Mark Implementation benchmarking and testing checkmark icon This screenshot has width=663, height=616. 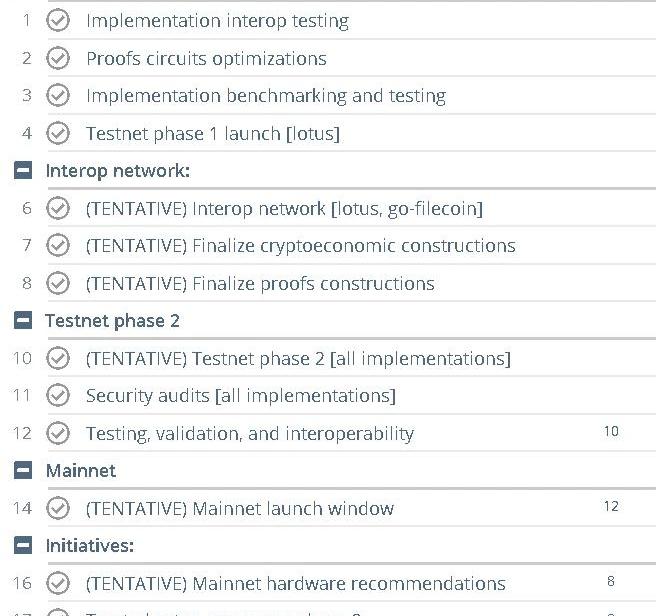(x=58, y=95)
